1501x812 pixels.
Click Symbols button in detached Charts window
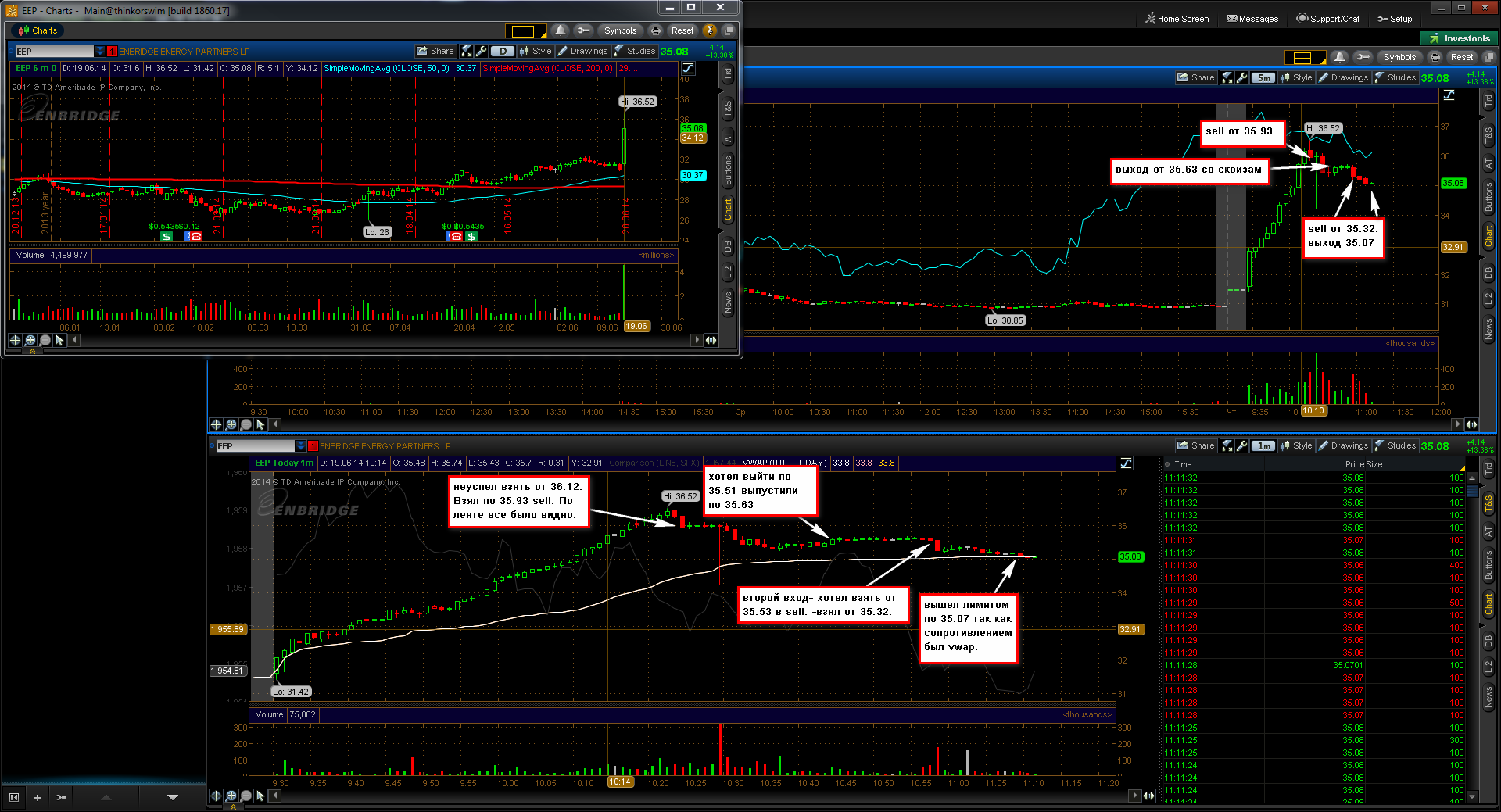point(620,30)
